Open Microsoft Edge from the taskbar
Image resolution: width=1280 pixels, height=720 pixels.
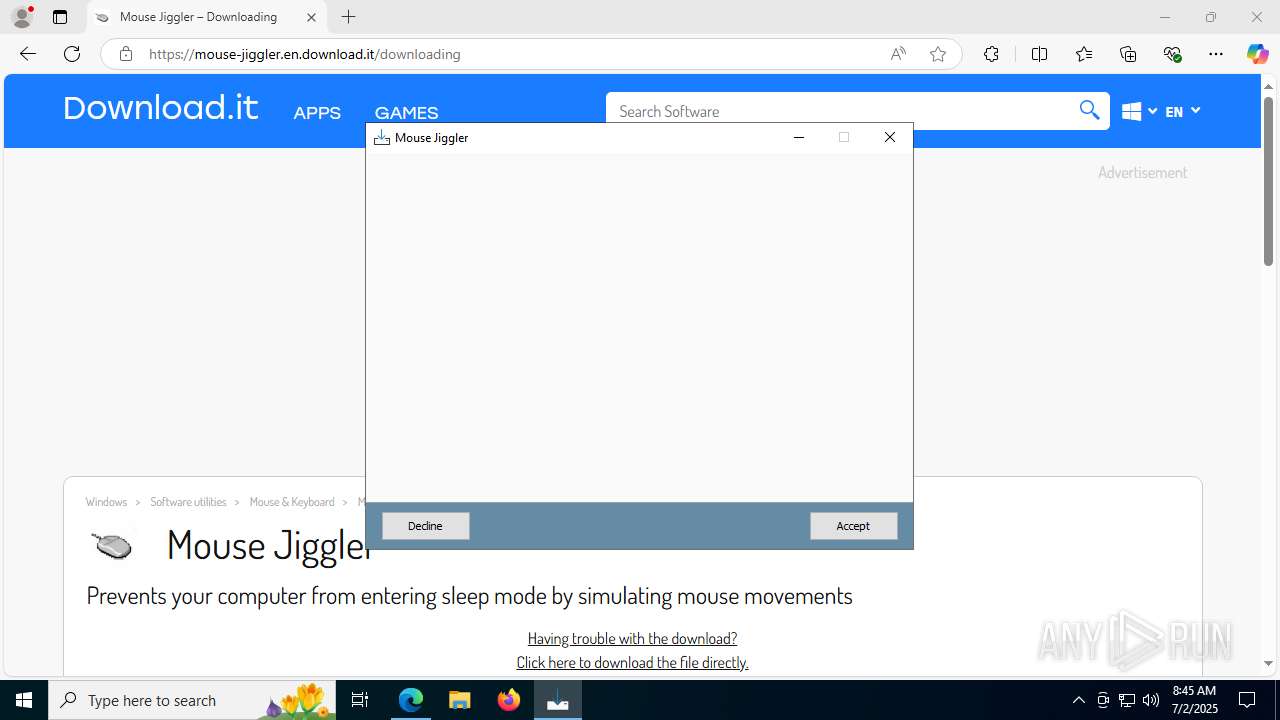pyautogui.click(x=411, y=700)
